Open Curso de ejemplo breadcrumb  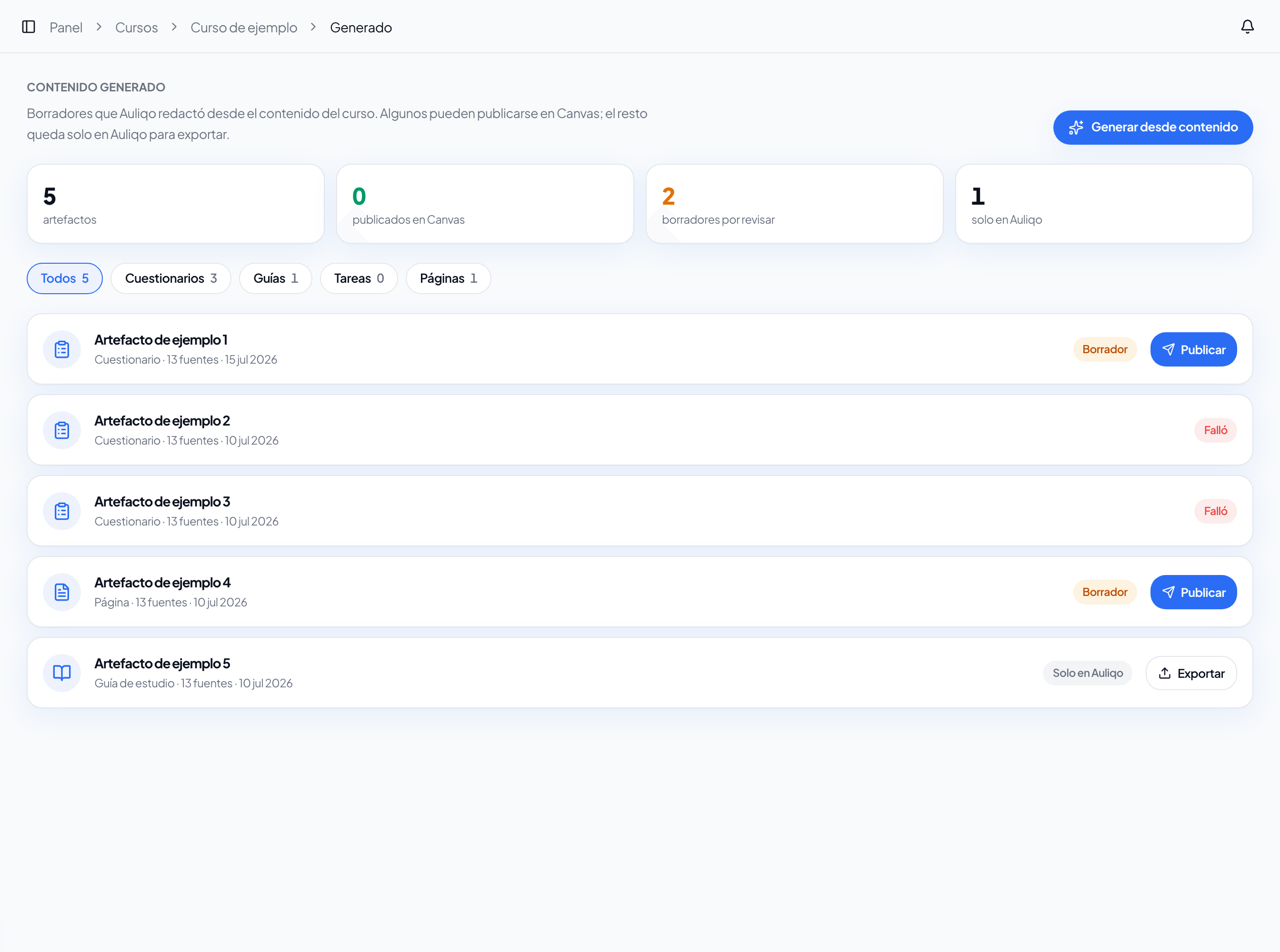point(244,27)
